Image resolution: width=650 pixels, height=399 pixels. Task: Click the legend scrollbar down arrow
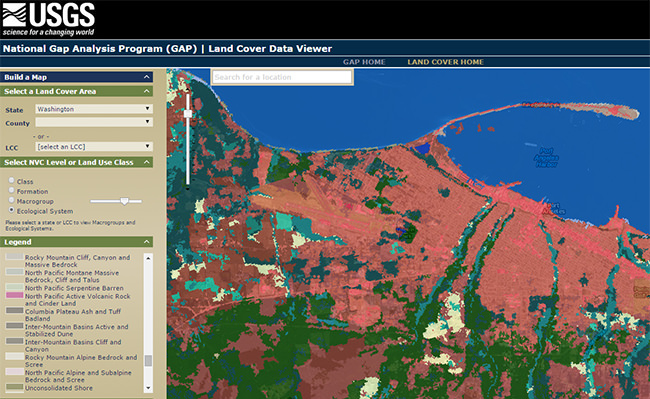[148, 388]
